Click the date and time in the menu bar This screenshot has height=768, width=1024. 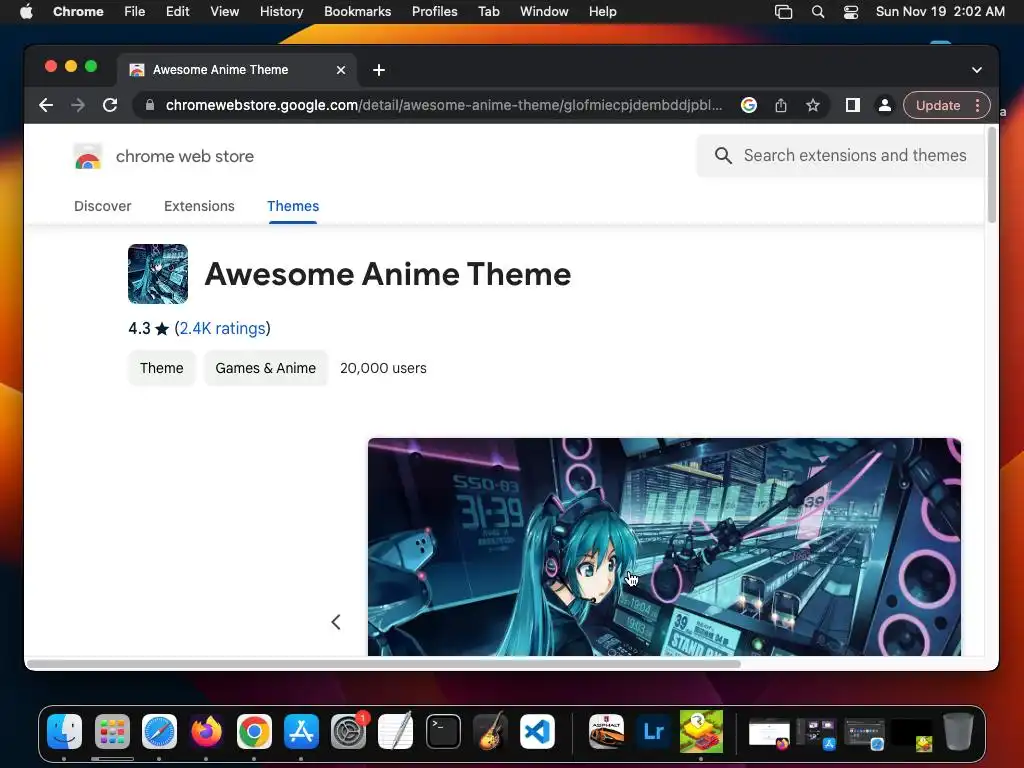coord(940,12)
